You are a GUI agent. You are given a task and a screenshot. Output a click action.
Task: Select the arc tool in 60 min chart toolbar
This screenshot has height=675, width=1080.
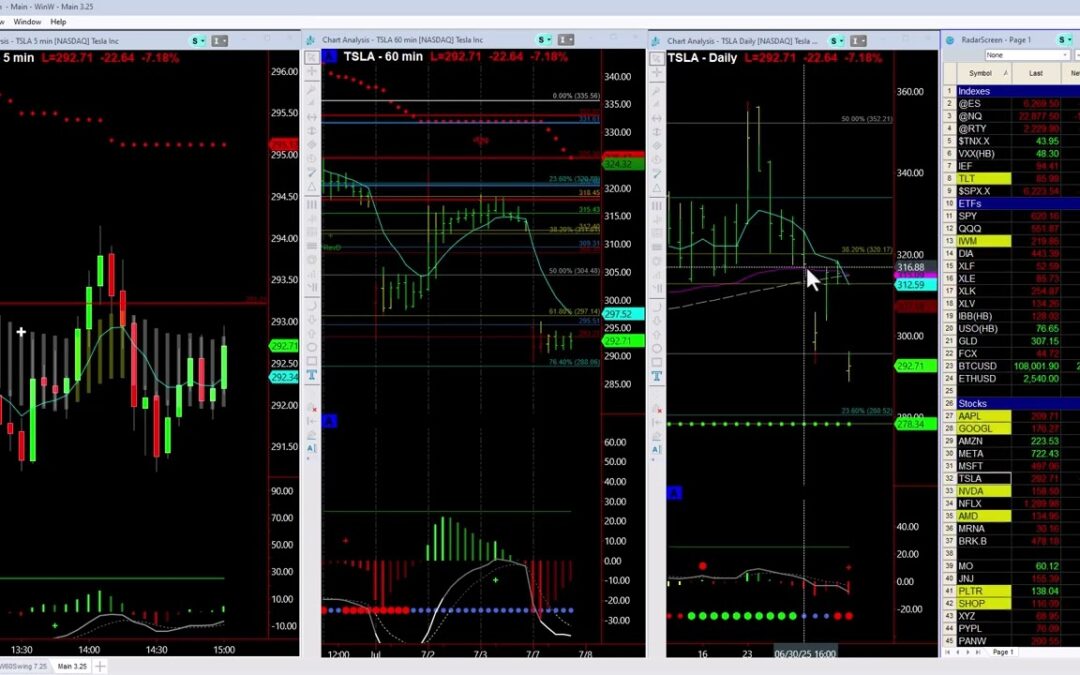point(311,305)
